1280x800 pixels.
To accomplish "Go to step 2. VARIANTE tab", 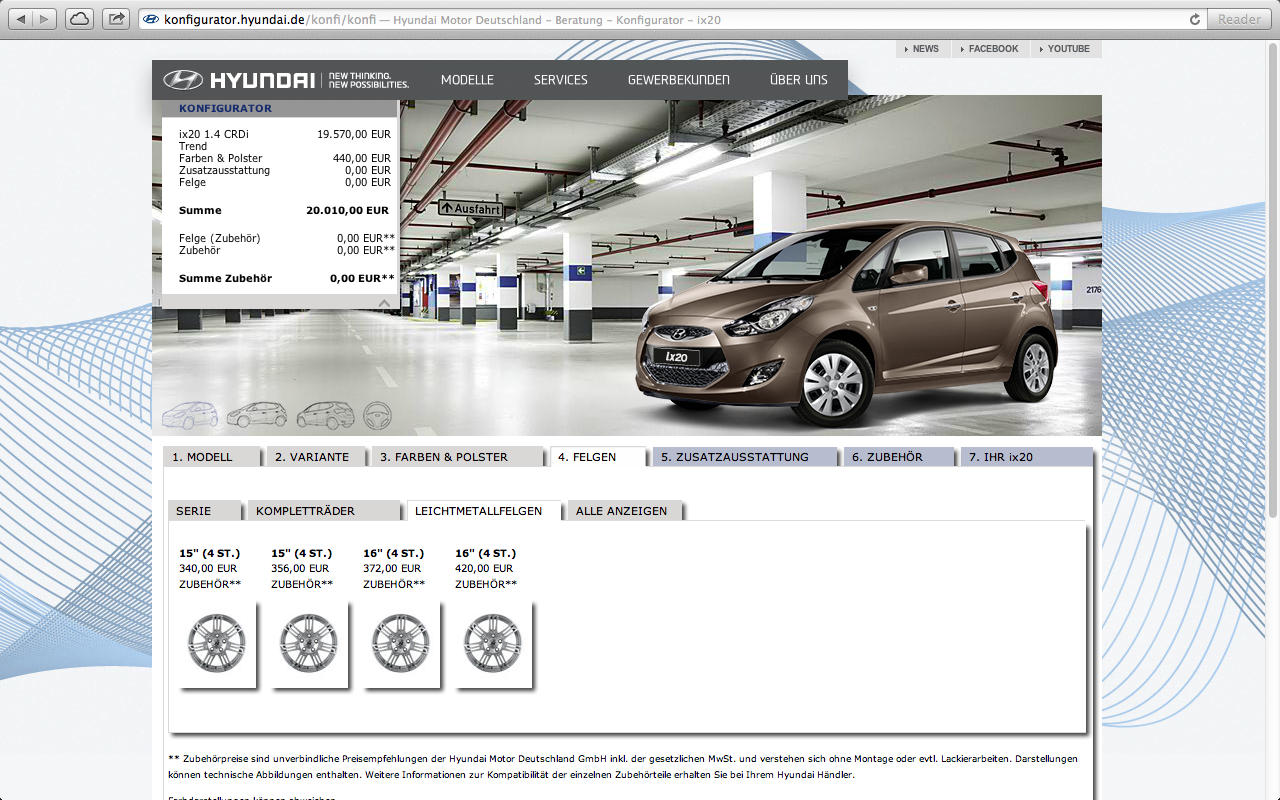I will [x=317, y=457].
